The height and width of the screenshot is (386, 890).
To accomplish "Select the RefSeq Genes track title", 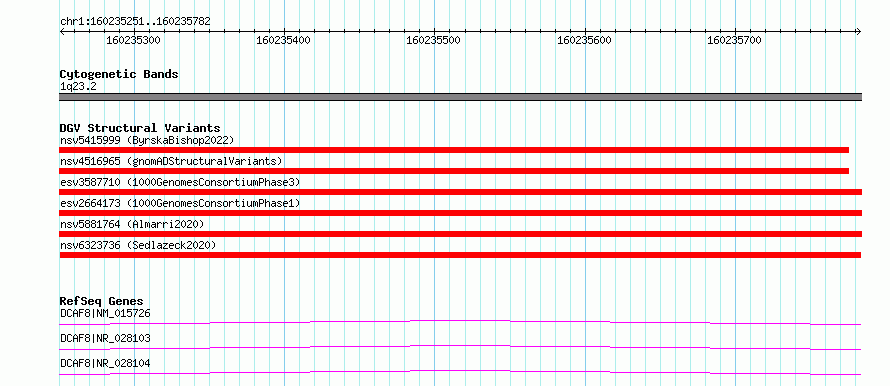I will point(102,301).
